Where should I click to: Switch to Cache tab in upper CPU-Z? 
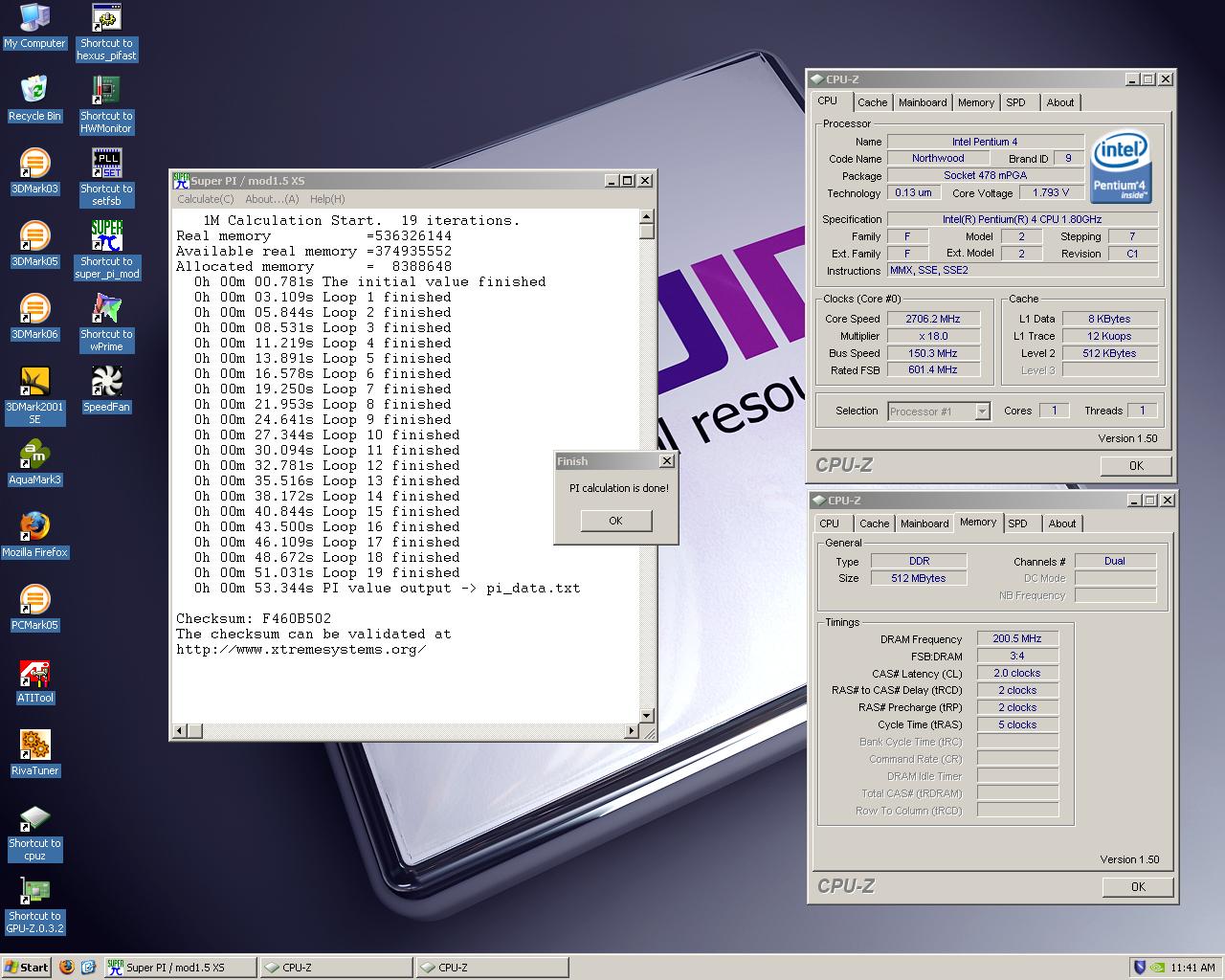(x=872, y=102)
